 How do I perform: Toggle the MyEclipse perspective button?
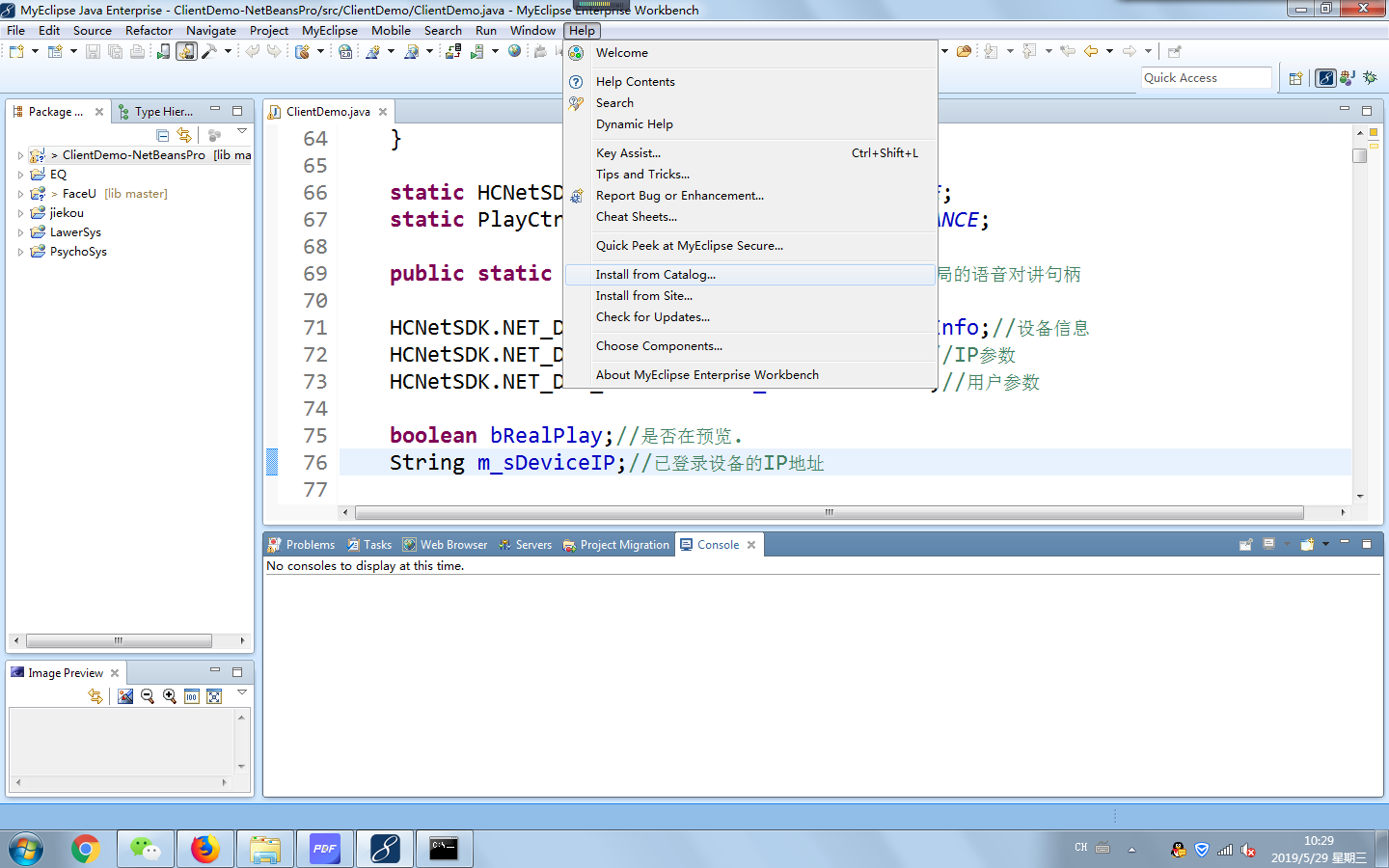tap(1325, 77)
